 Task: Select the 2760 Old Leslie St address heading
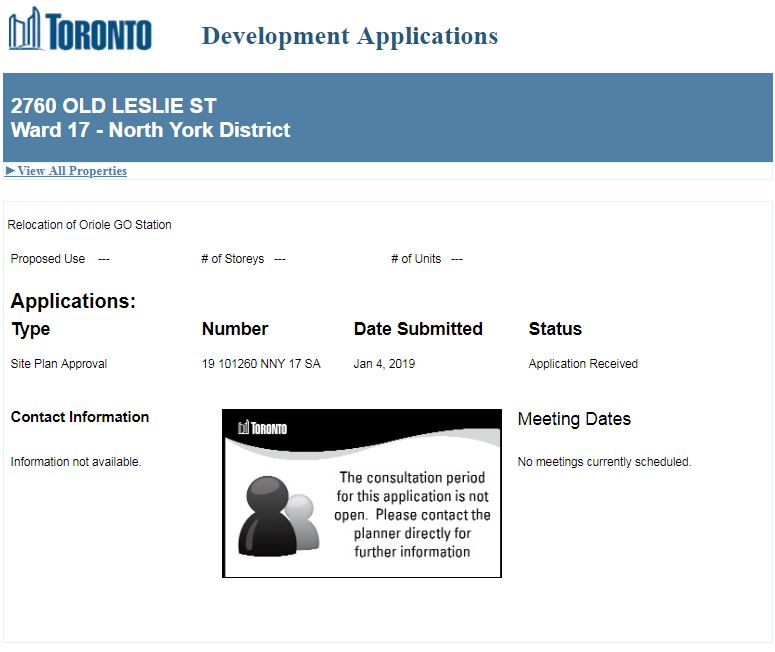[x=113, y=106]
